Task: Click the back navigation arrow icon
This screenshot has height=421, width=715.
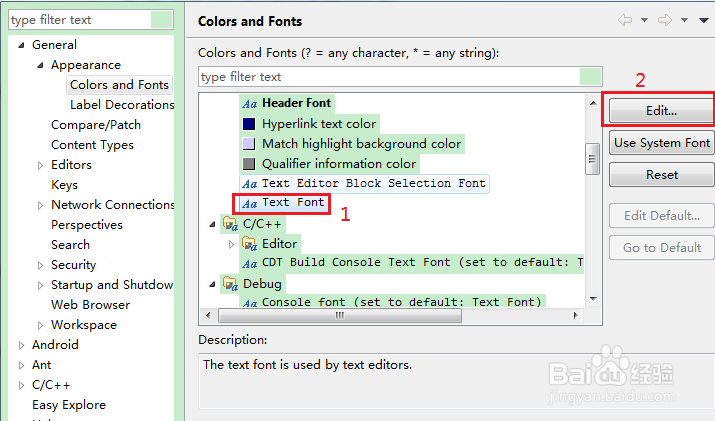Action: [x=625, y=20]
